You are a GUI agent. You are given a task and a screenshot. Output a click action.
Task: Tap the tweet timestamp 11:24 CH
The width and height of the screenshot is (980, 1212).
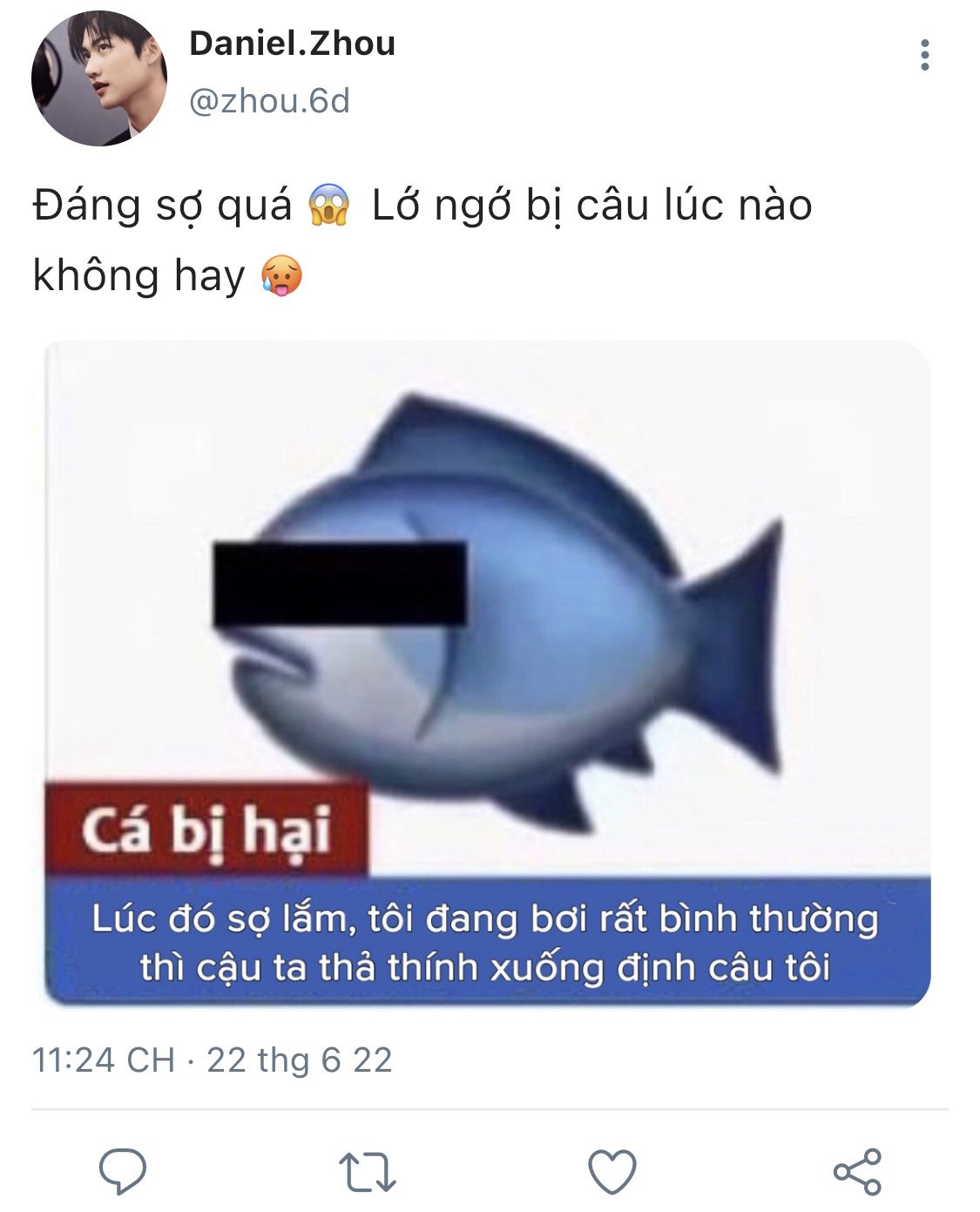point(104,1060)
